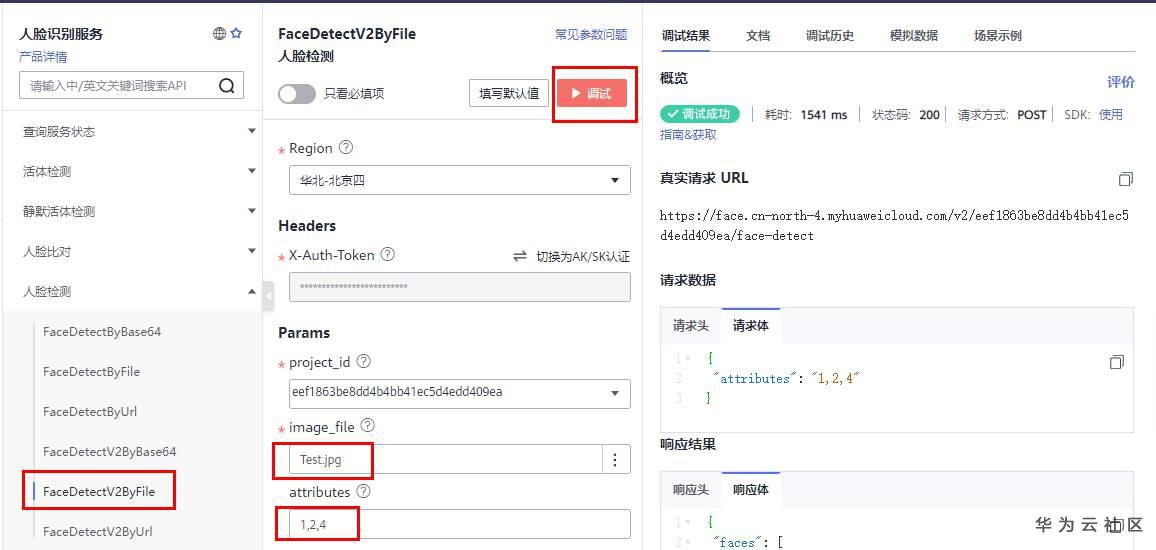This screenshot has width=1156, height=550.
Task: Click swap icon for AK/SK authentication
Action: (x=520, y=256)
